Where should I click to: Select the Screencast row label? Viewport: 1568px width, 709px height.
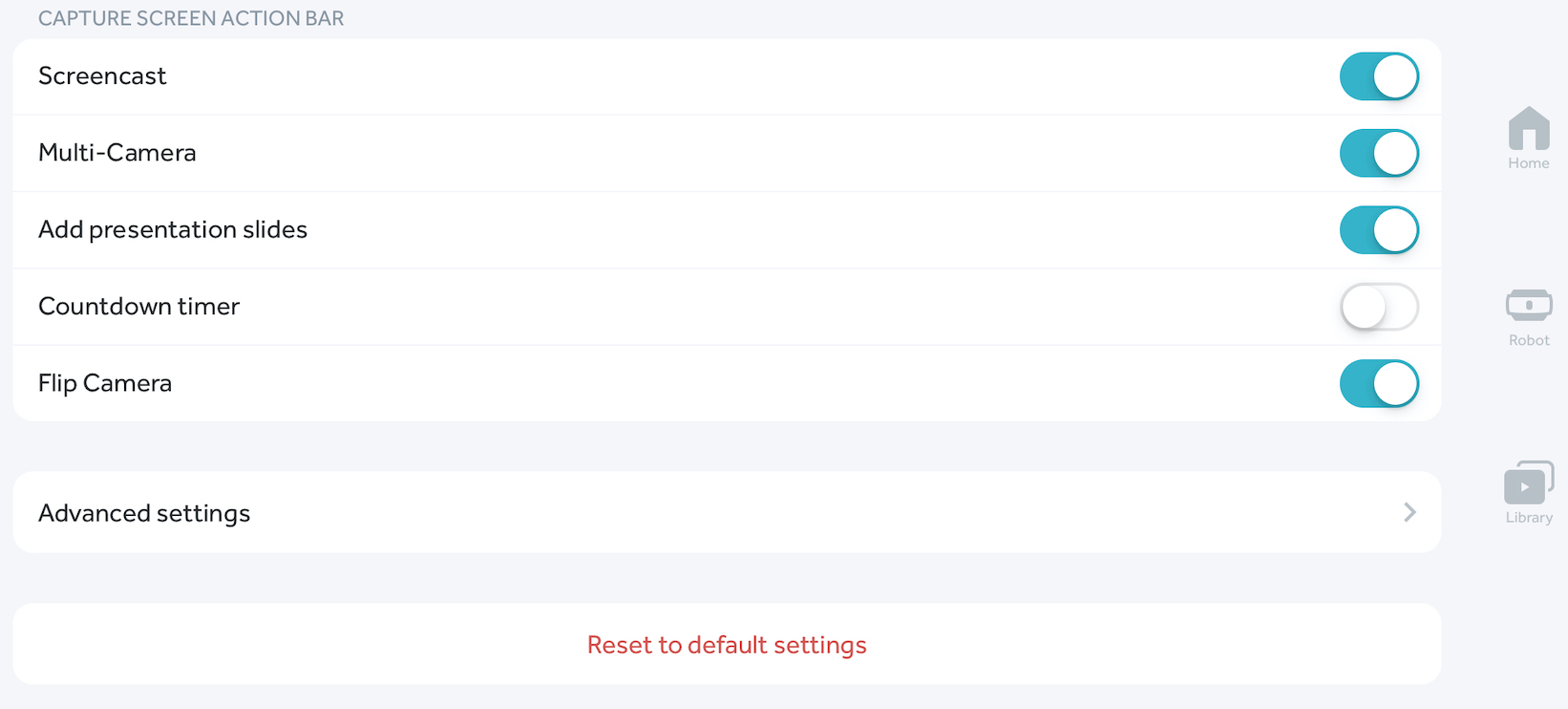(x=102, y=76)
